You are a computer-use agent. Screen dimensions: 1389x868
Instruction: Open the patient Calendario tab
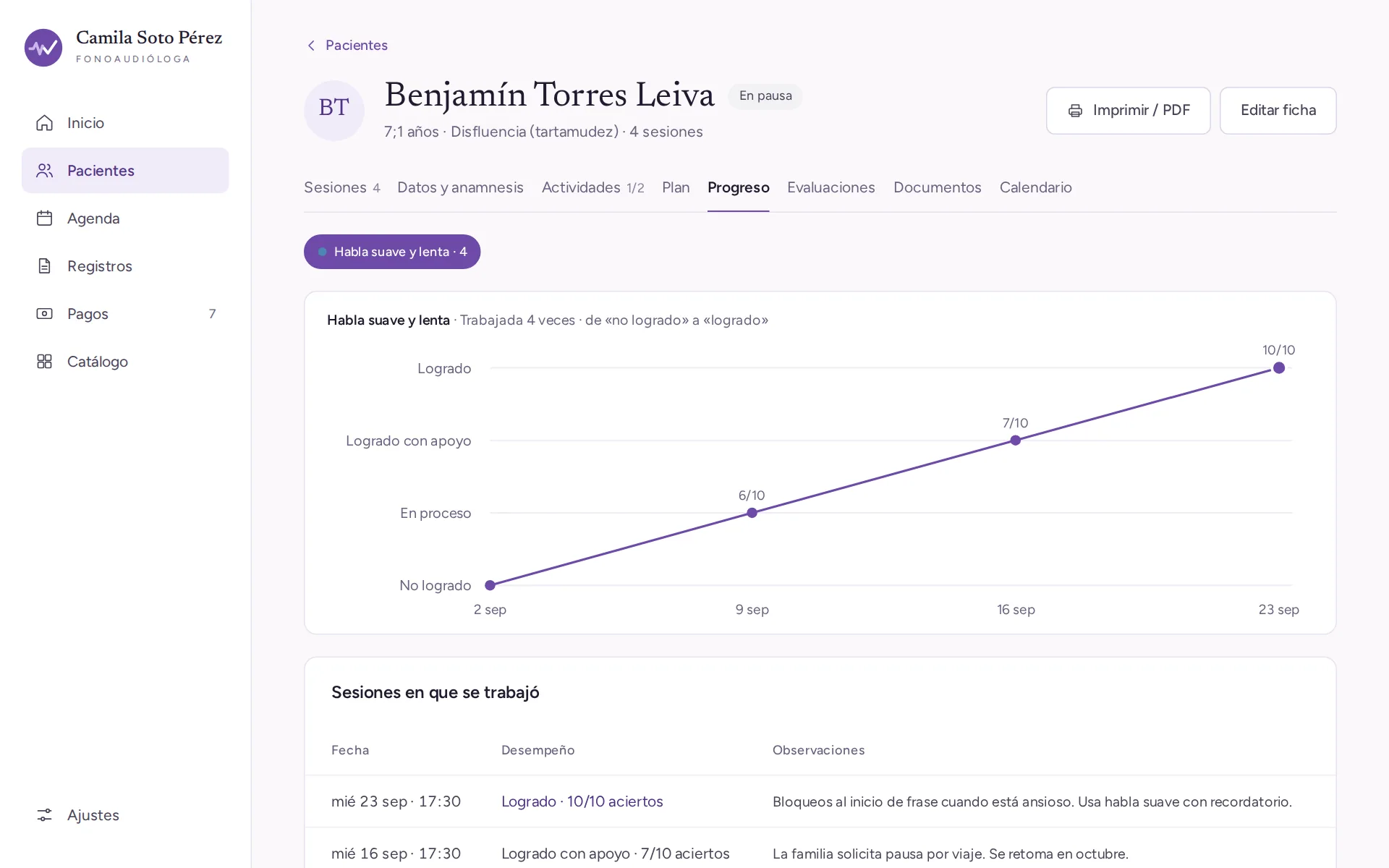click(x=1035, y=187)
